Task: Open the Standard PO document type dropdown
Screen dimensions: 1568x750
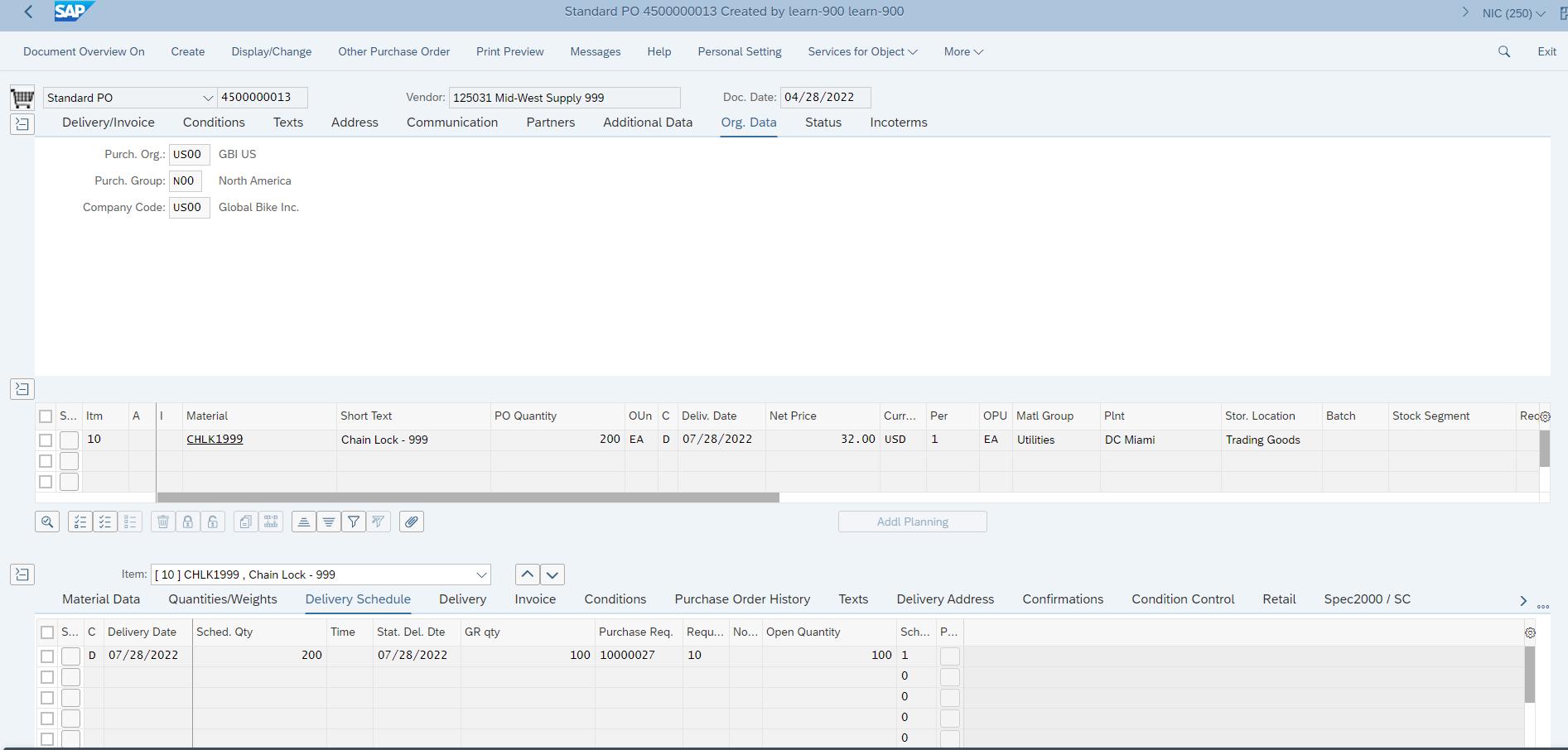Action: point(207,97)
